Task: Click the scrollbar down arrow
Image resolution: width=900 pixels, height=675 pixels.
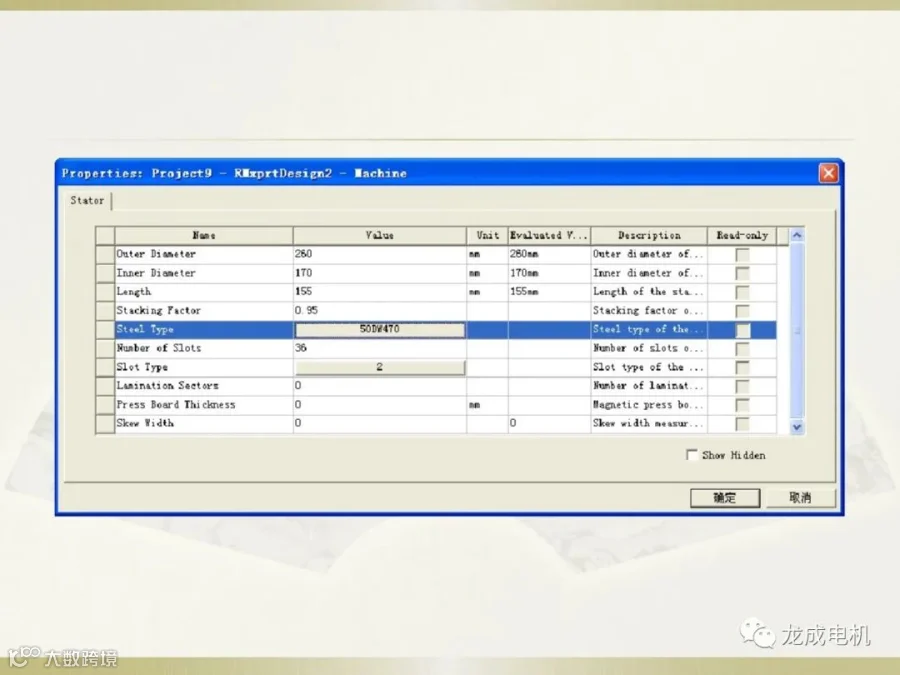Action: (797, 426)
